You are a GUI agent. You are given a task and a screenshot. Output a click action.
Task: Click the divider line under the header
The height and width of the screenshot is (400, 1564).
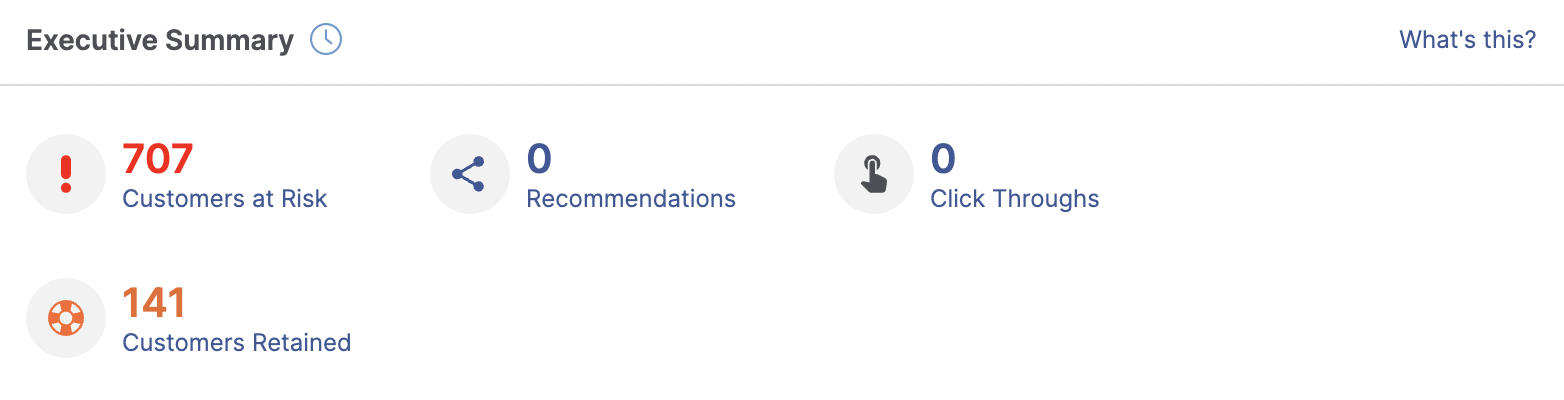point(782,85)
